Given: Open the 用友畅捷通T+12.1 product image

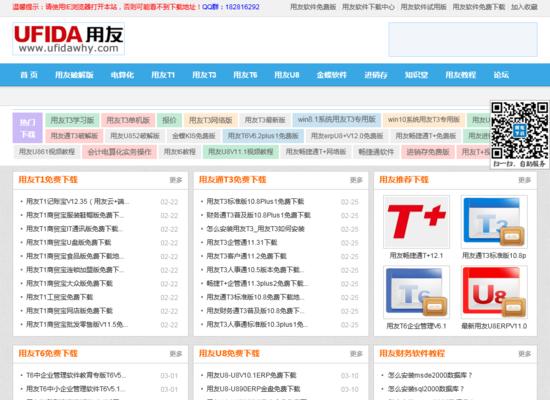Looking at the screenshot, I should 416,222.
